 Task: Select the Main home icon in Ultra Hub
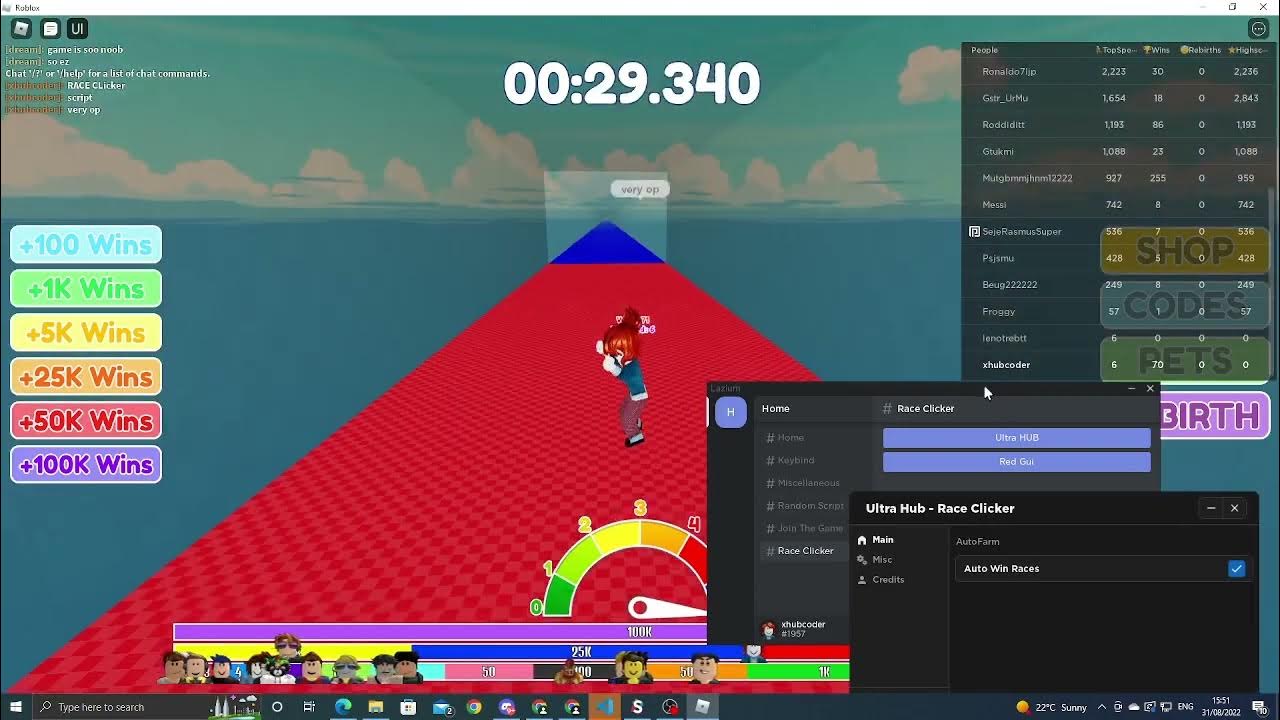(x=862, y=540)
